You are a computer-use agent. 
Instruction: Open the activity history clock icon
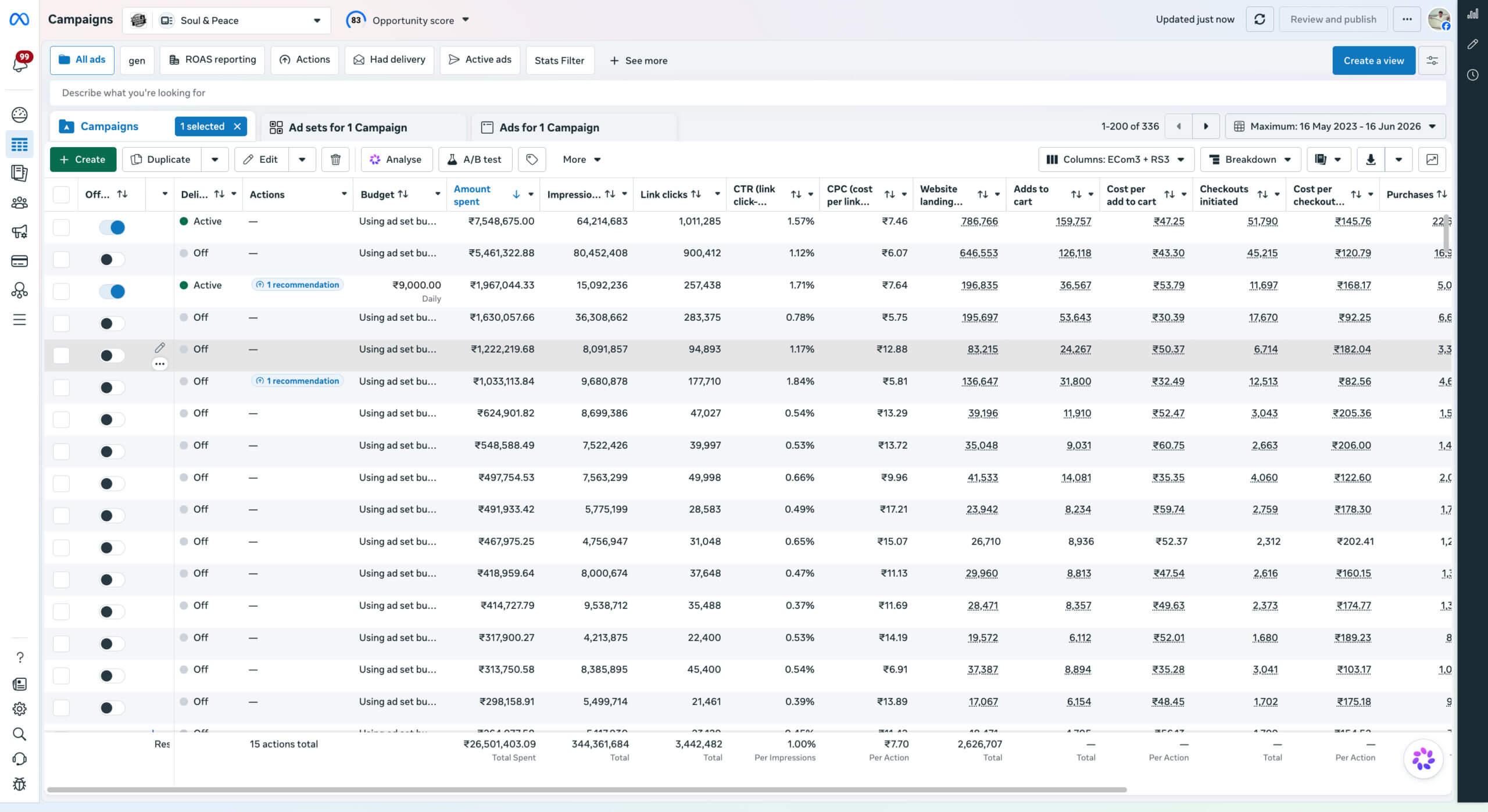pyautogui.click(x=1472, y=74)
